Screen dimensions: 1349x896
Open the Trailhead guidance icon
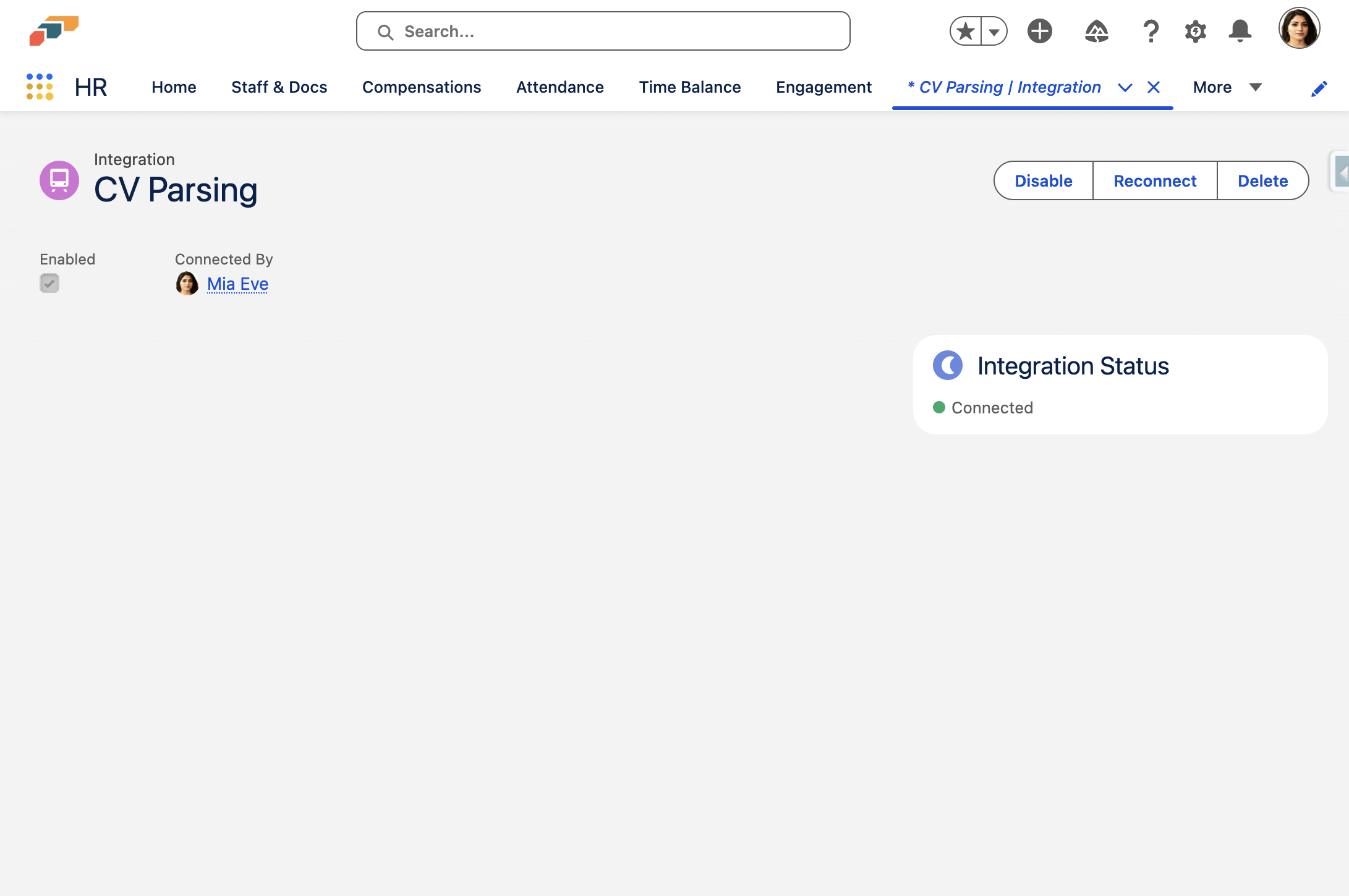[x=1096, y=32]
